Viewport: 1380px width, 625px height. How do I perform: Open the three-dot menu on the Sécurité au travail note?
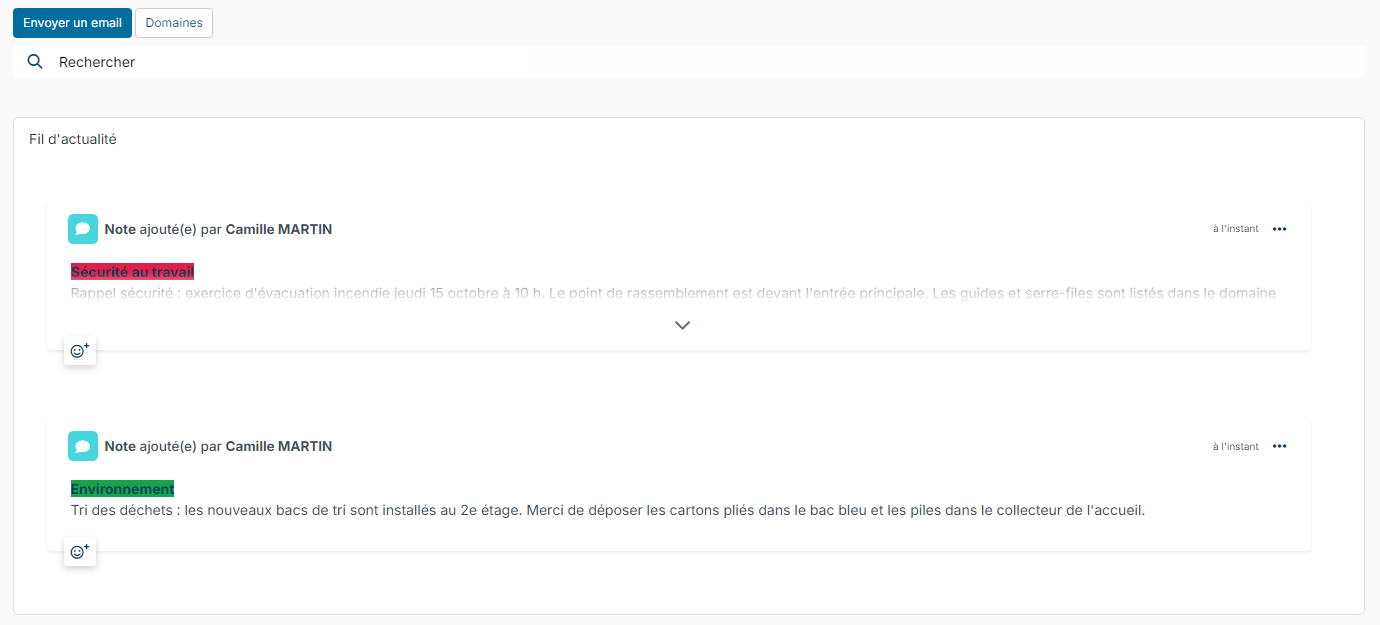[x=1279, y=229]
